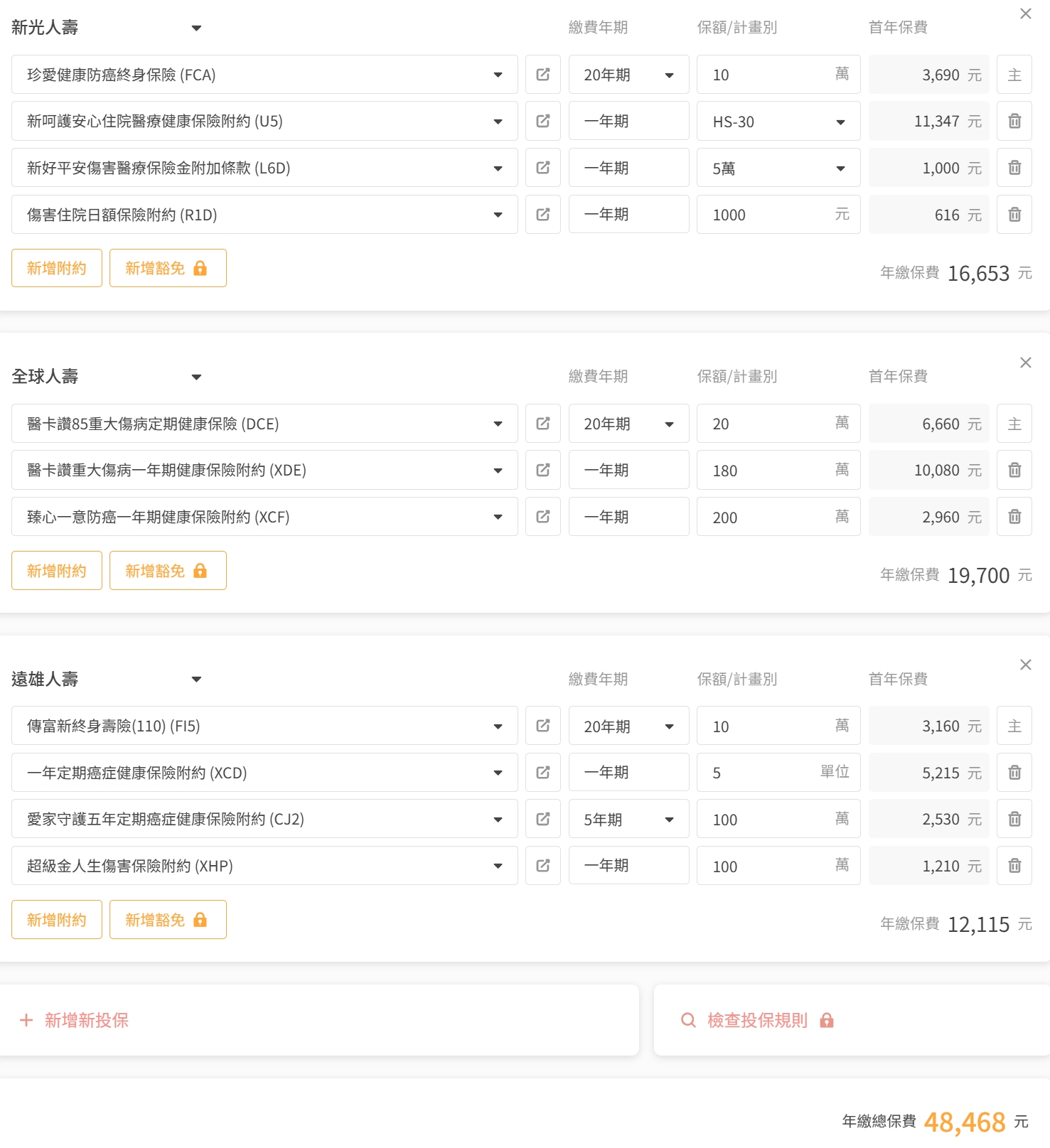Open external link for 傷害住院日額保險附約 (R1D)
Viewport: 1050px width, 1148px height.
(x=543, y=215)
